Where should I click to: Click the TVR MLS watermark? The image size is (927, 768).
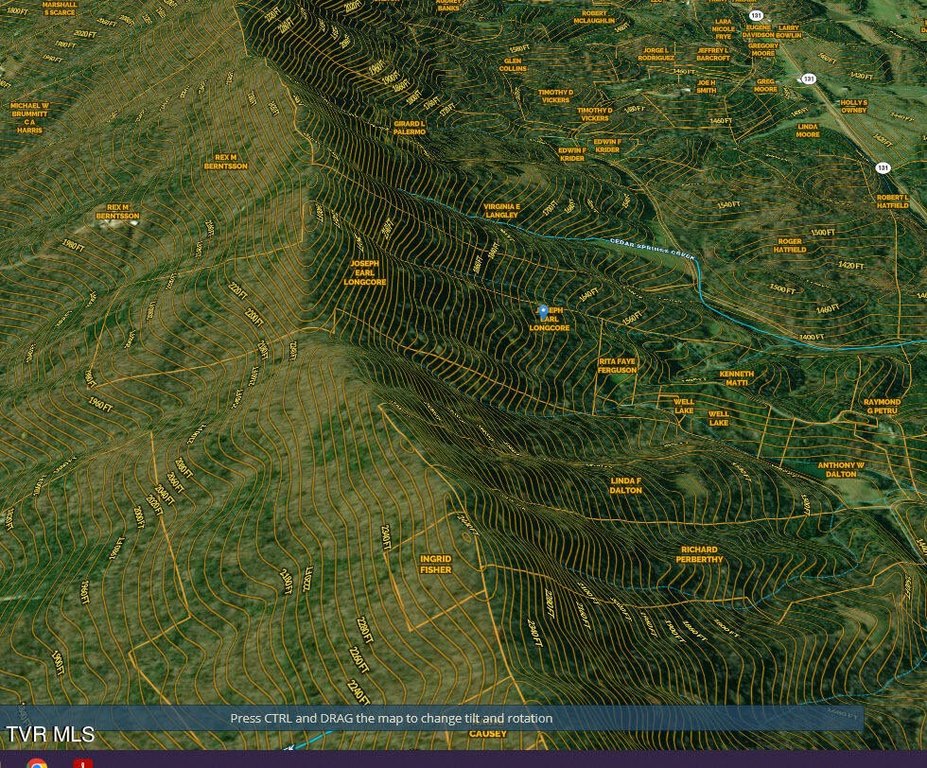point(50,735)
